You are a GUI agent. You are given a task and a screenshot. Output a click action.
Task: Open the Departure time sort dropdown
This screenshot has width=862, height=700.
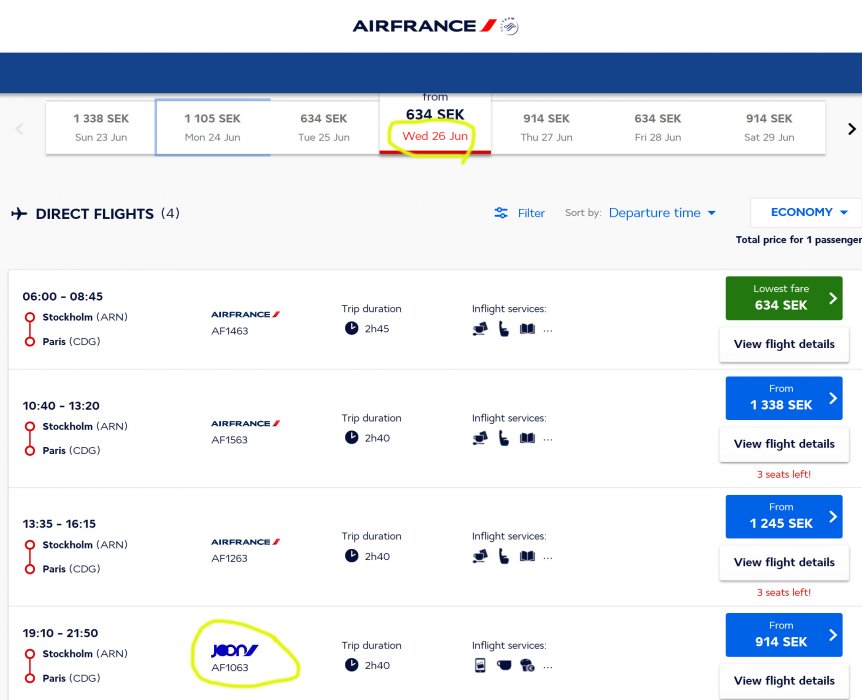(x=662, y=213)
